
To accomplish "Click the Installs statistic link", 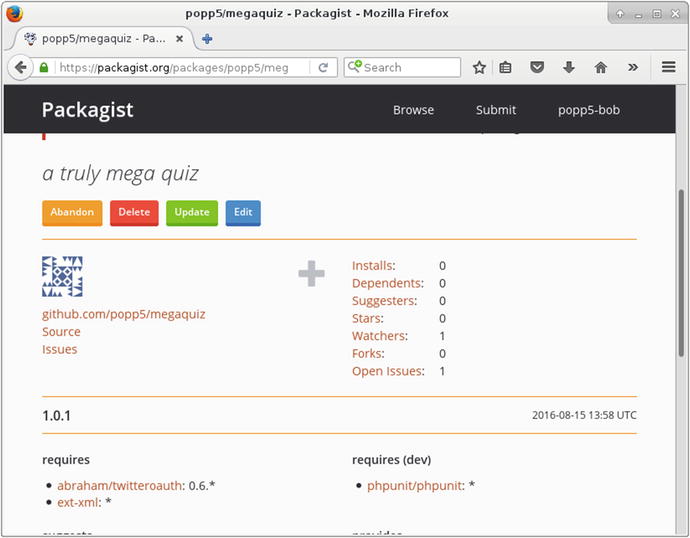I will coord(374,266).
